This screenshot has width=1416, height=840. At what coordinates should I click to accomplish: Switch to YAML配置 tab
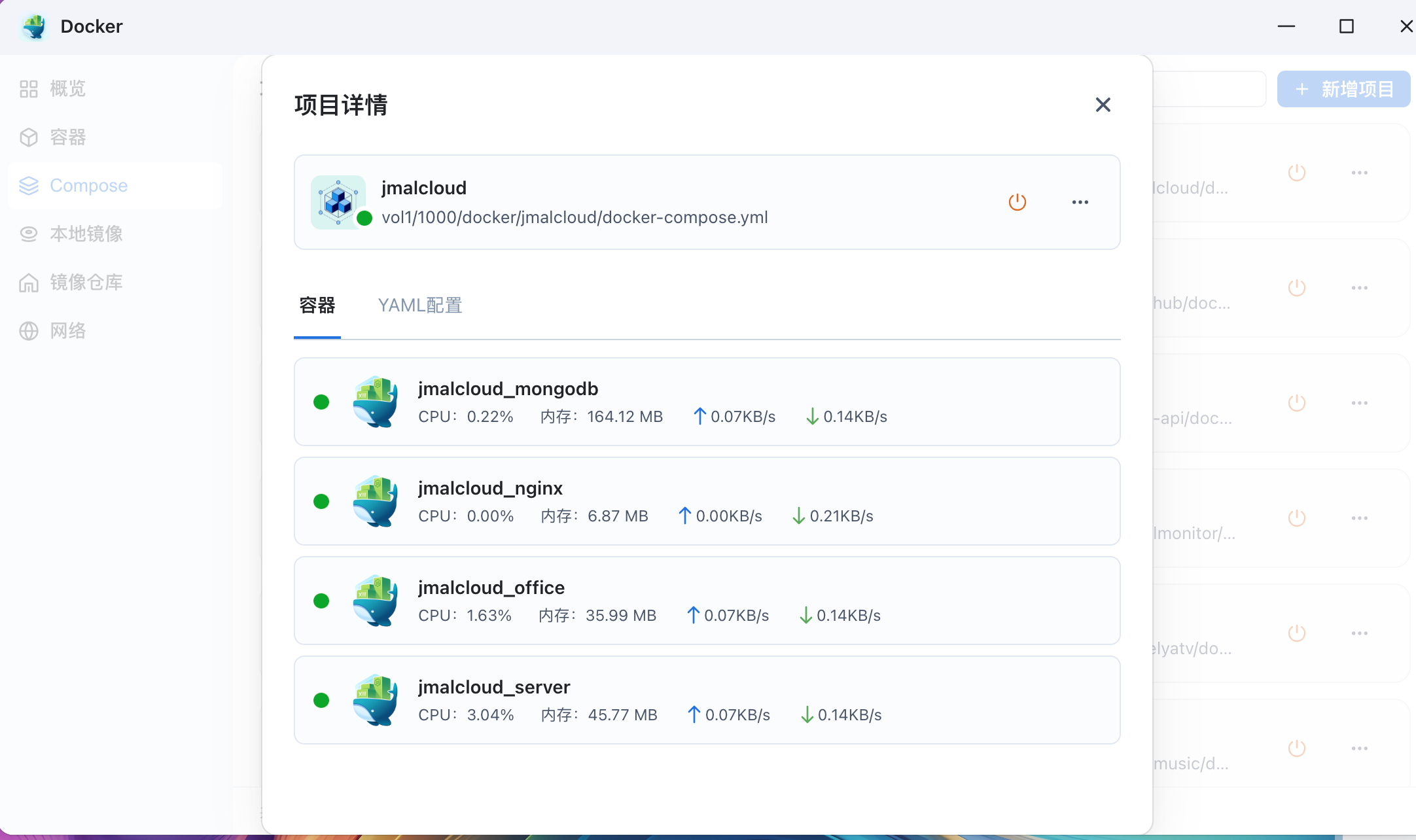click(419, 306)
